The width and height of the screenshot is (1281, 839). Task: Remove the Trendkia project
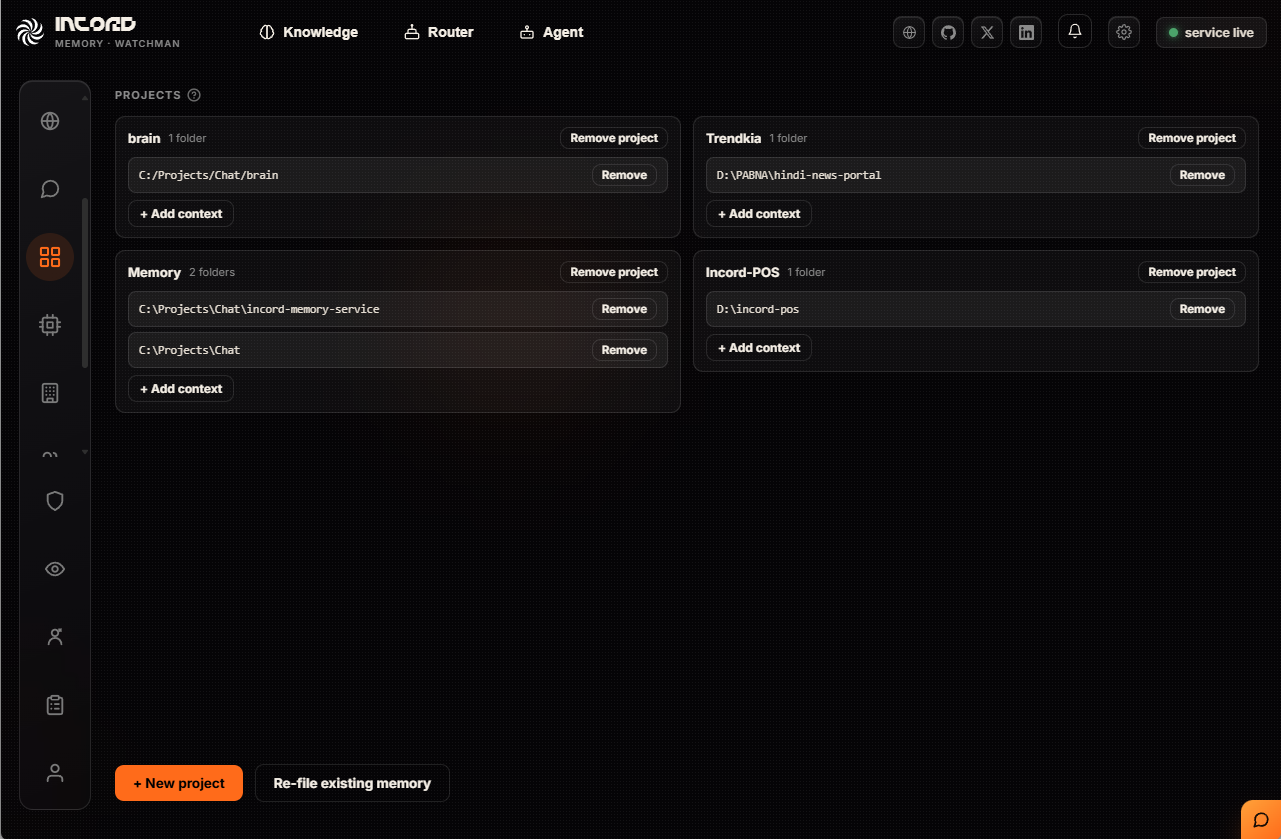tap(1192, 138)
